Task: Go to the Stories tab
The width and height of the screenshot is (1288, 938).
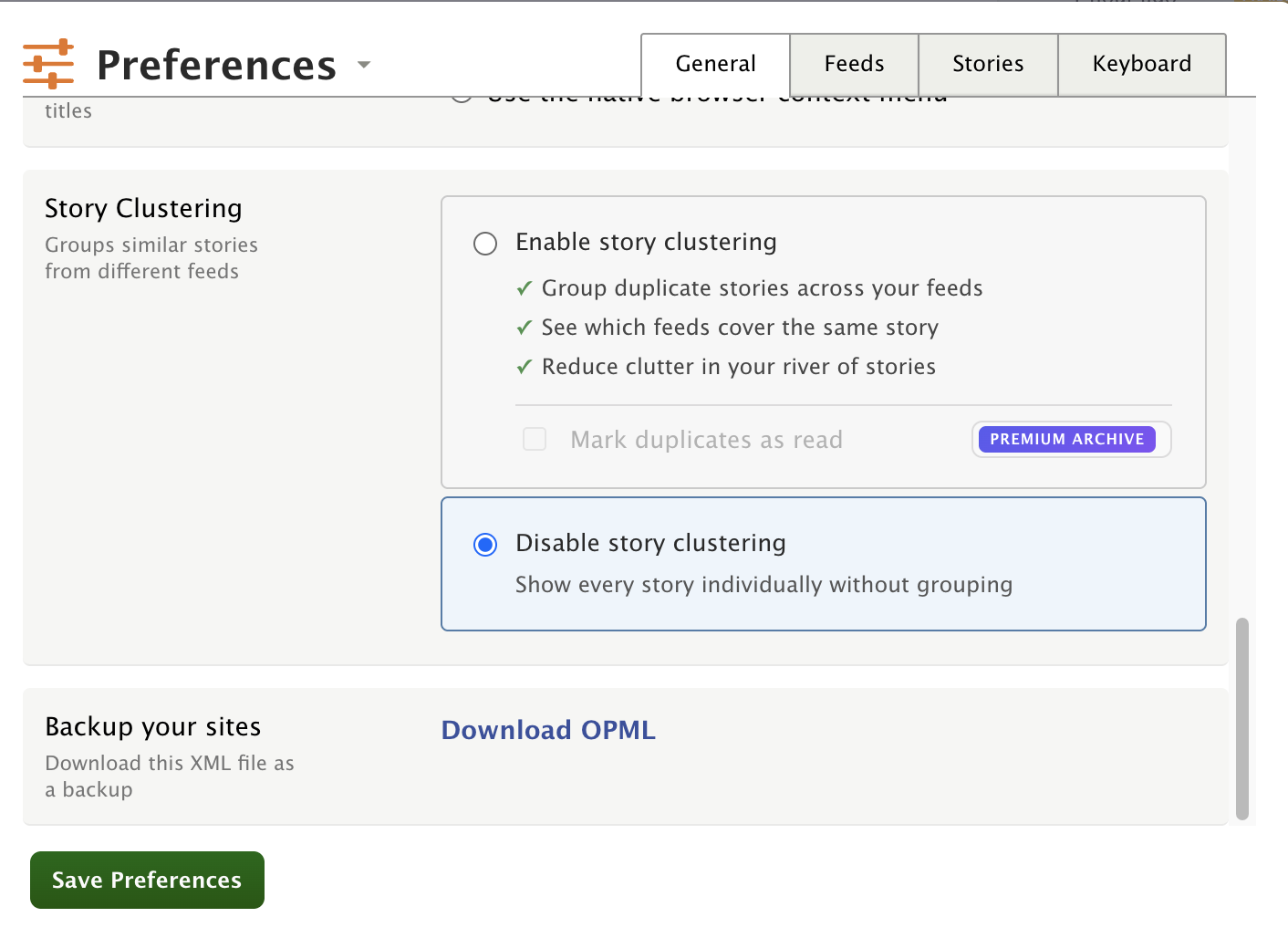Action: click(988, 64)
